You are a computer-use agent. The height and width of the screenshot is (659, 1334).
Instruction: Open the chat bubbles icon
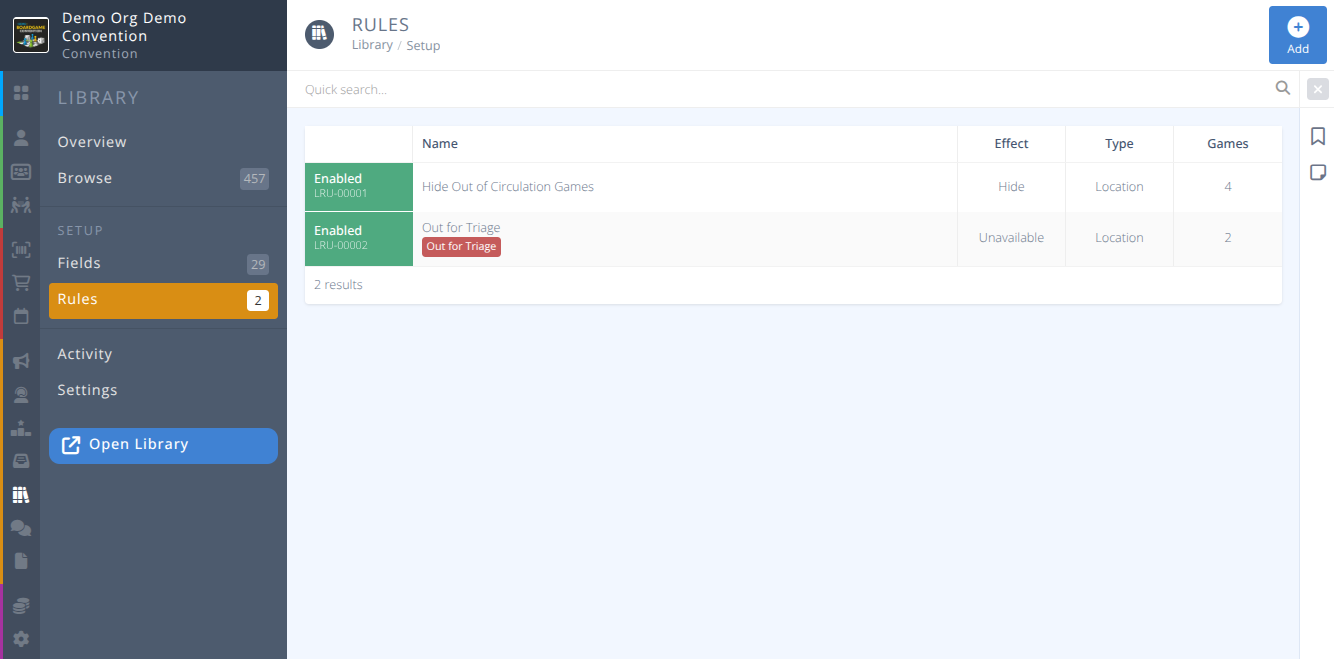click(x=21, y=528)
